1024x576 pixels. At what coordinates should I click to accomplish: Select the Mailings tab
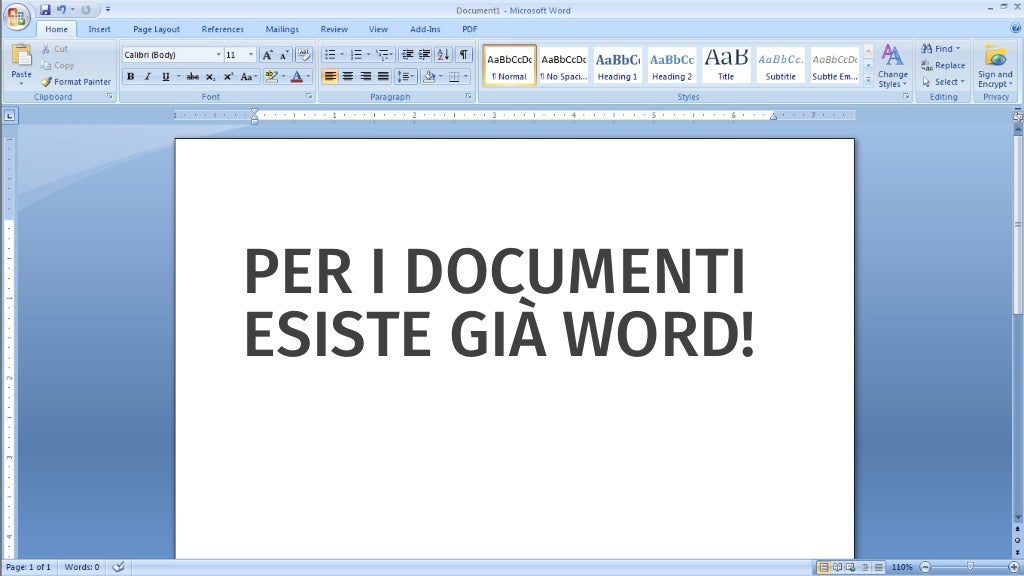282,29
